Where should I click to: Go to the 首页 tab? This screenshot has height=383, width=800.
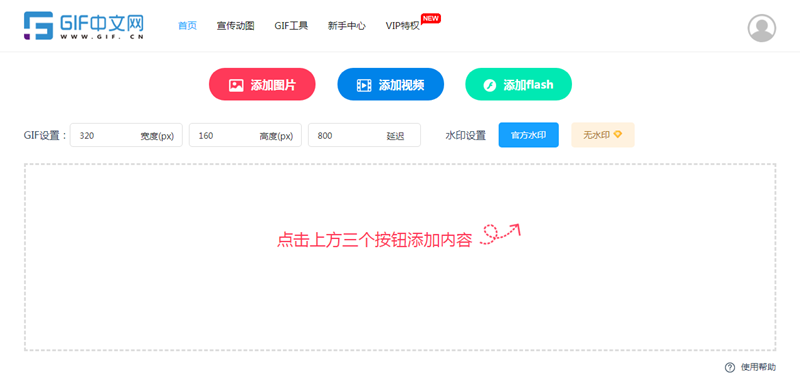[x=187, y=25]
